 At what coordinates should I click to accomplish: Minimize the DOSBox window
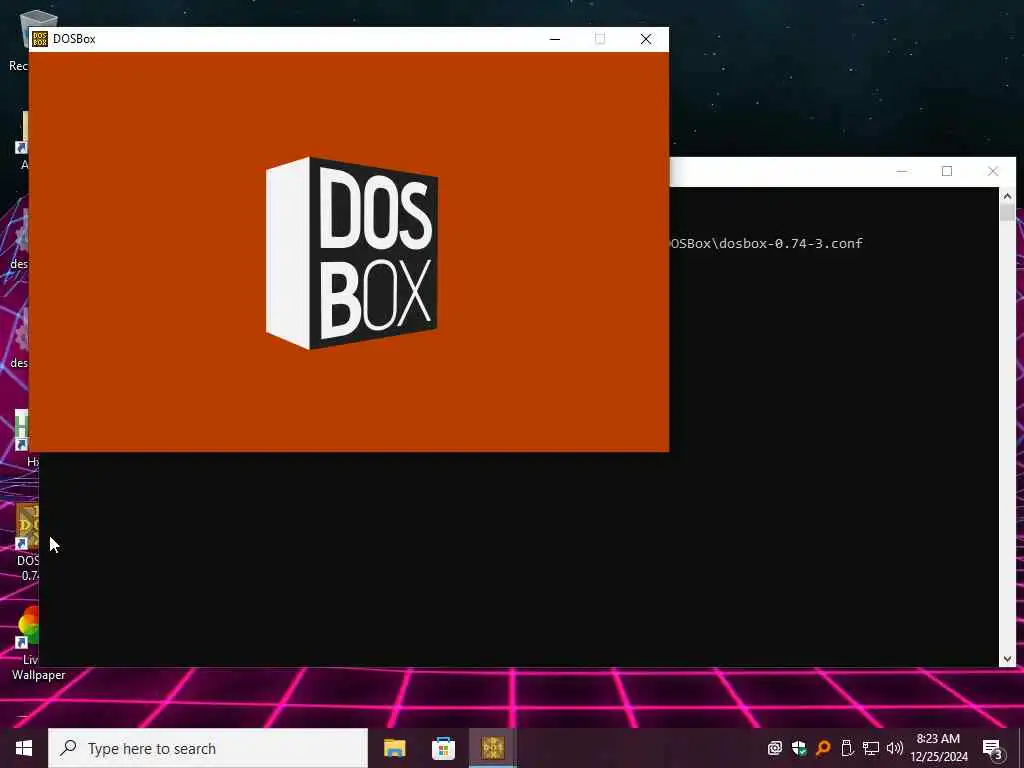click(x=555, y=39)
